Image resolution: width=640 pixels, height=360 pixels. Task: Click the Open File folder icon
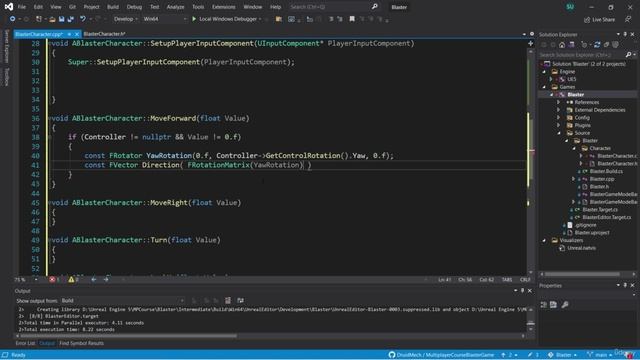pos(52,19)
